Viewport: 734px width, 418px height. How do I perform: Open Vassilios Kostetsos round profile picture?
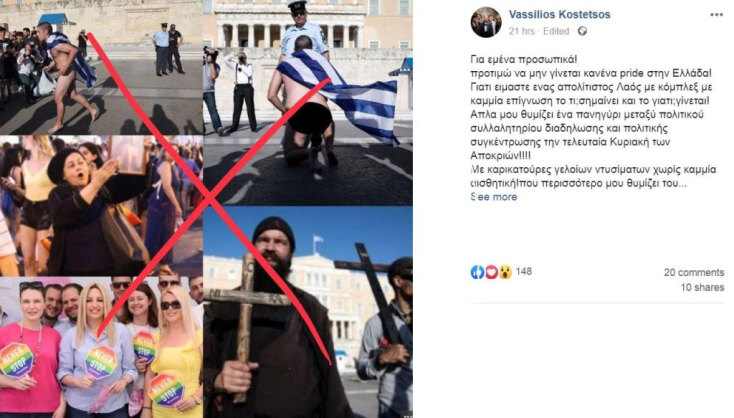click(486, 22)
